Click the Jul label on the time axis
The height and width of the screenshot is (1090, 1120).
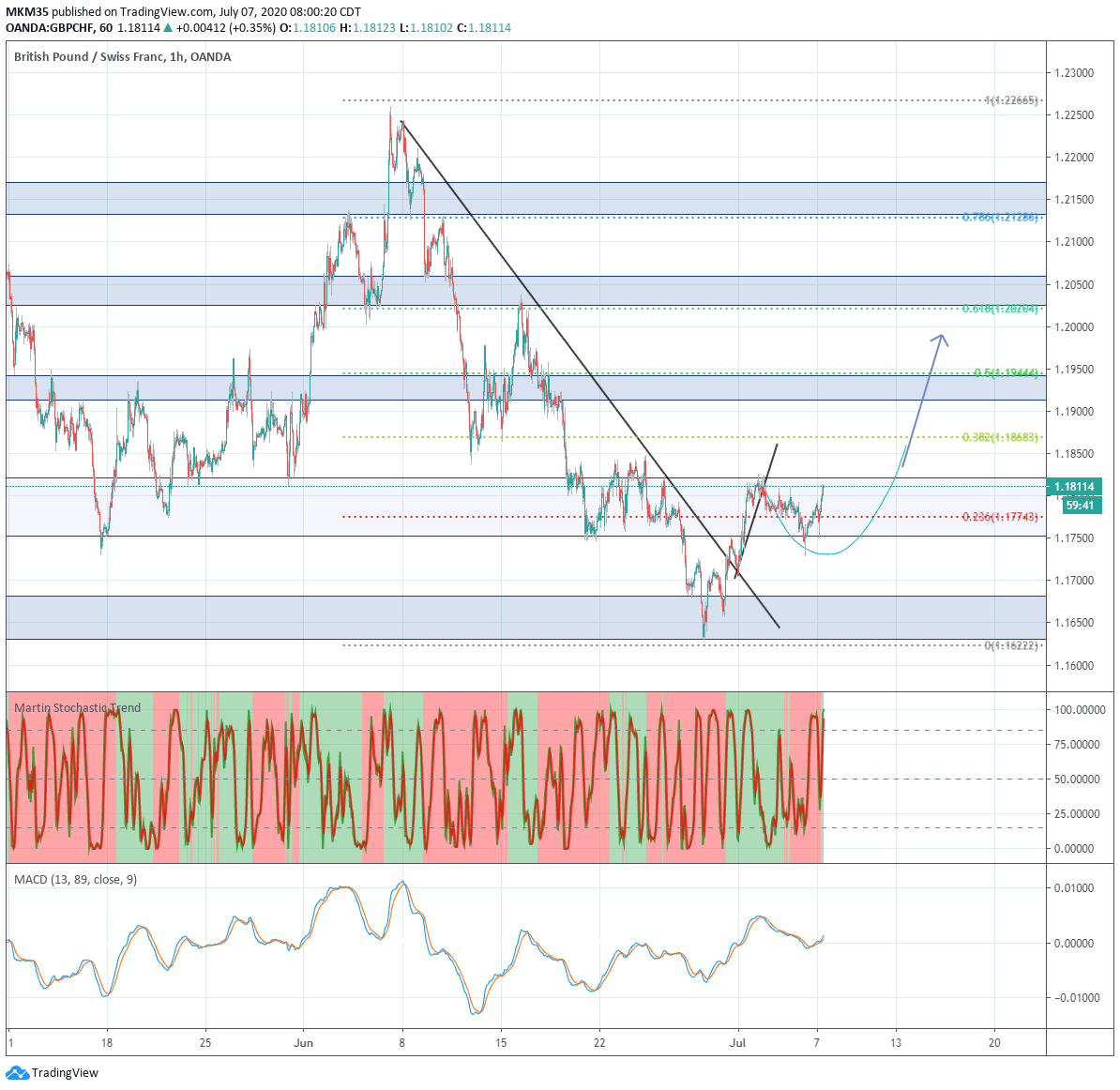coord(738,1043)
